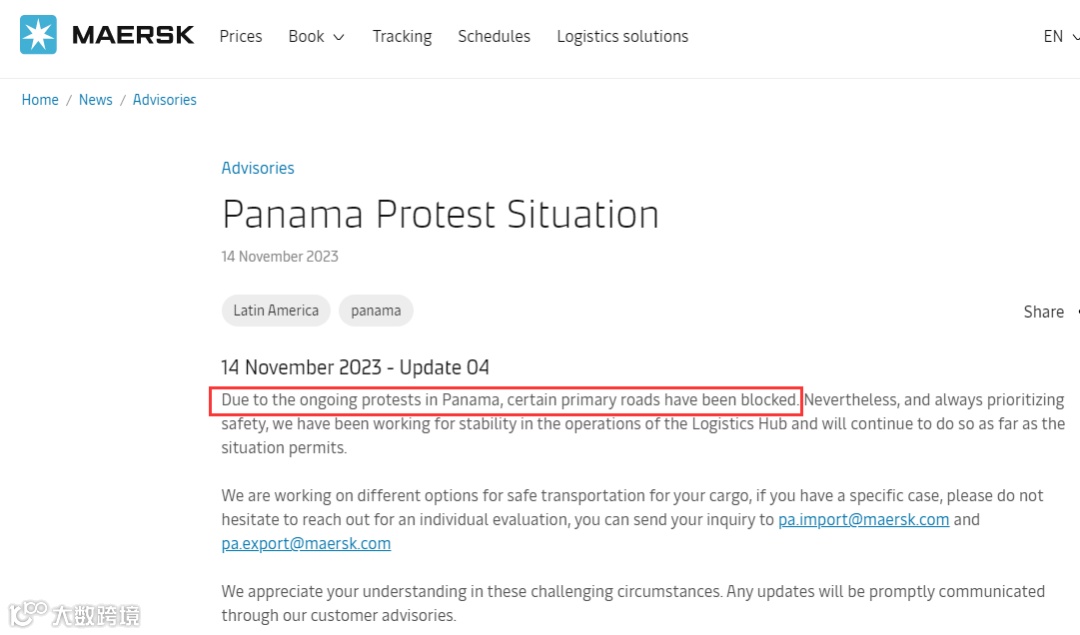Click the pa.import@maersk.com email link
This screenshot has width=1080, height=635.
pyautogui.click(x=863, y=520)
